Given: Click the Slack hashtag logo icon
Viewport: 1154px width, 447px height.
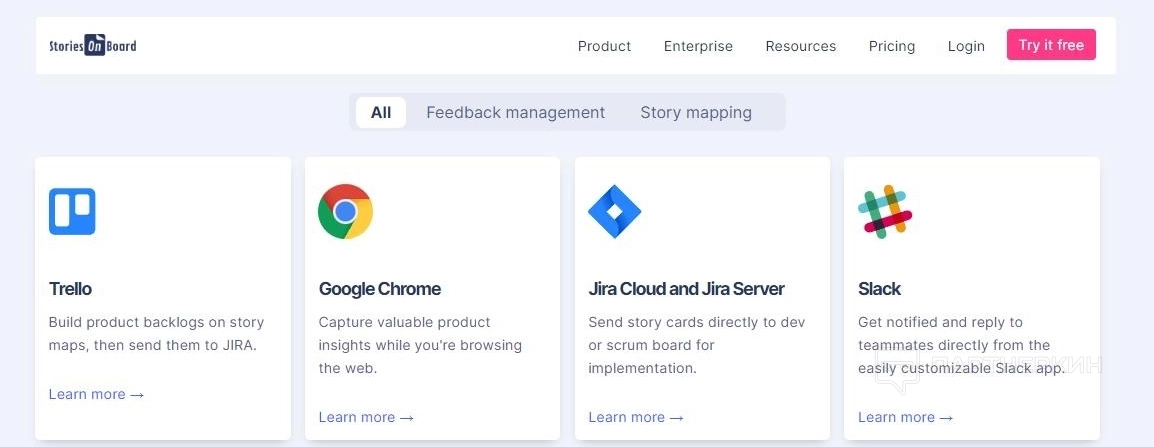Looking at the screenshot, I should click(x=885, y=211).
